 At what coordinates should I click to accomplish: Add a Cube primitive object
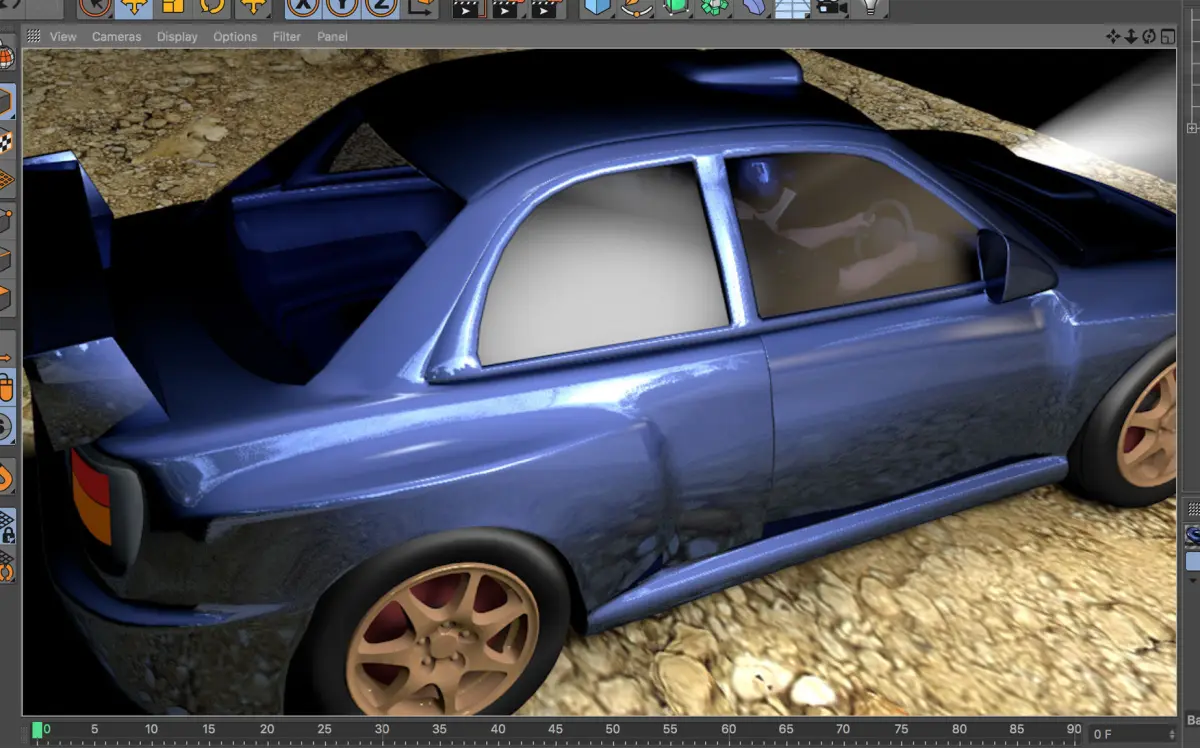(598, 7)
